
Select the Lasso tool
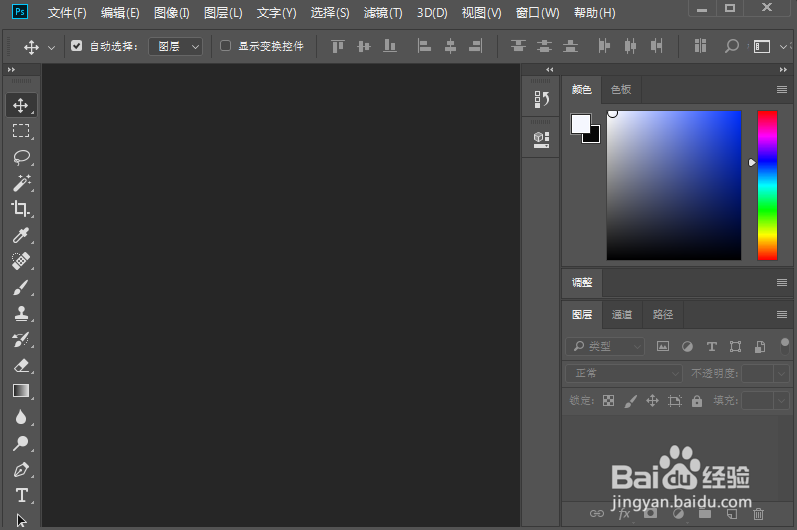coord(21,157)
